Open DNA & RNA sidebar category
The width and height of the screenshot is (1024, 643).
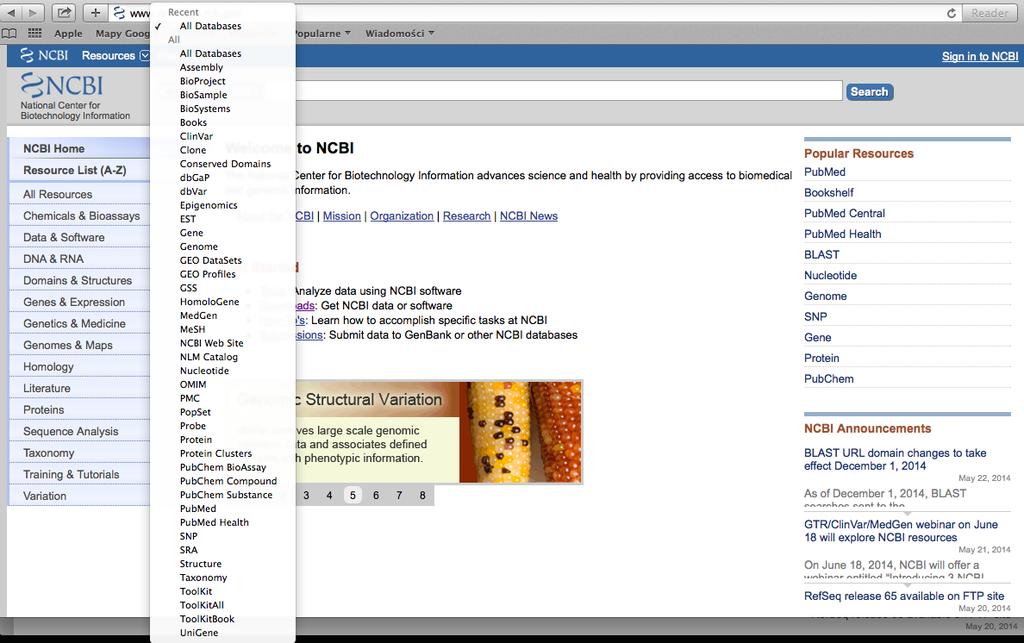pos(79,259)
